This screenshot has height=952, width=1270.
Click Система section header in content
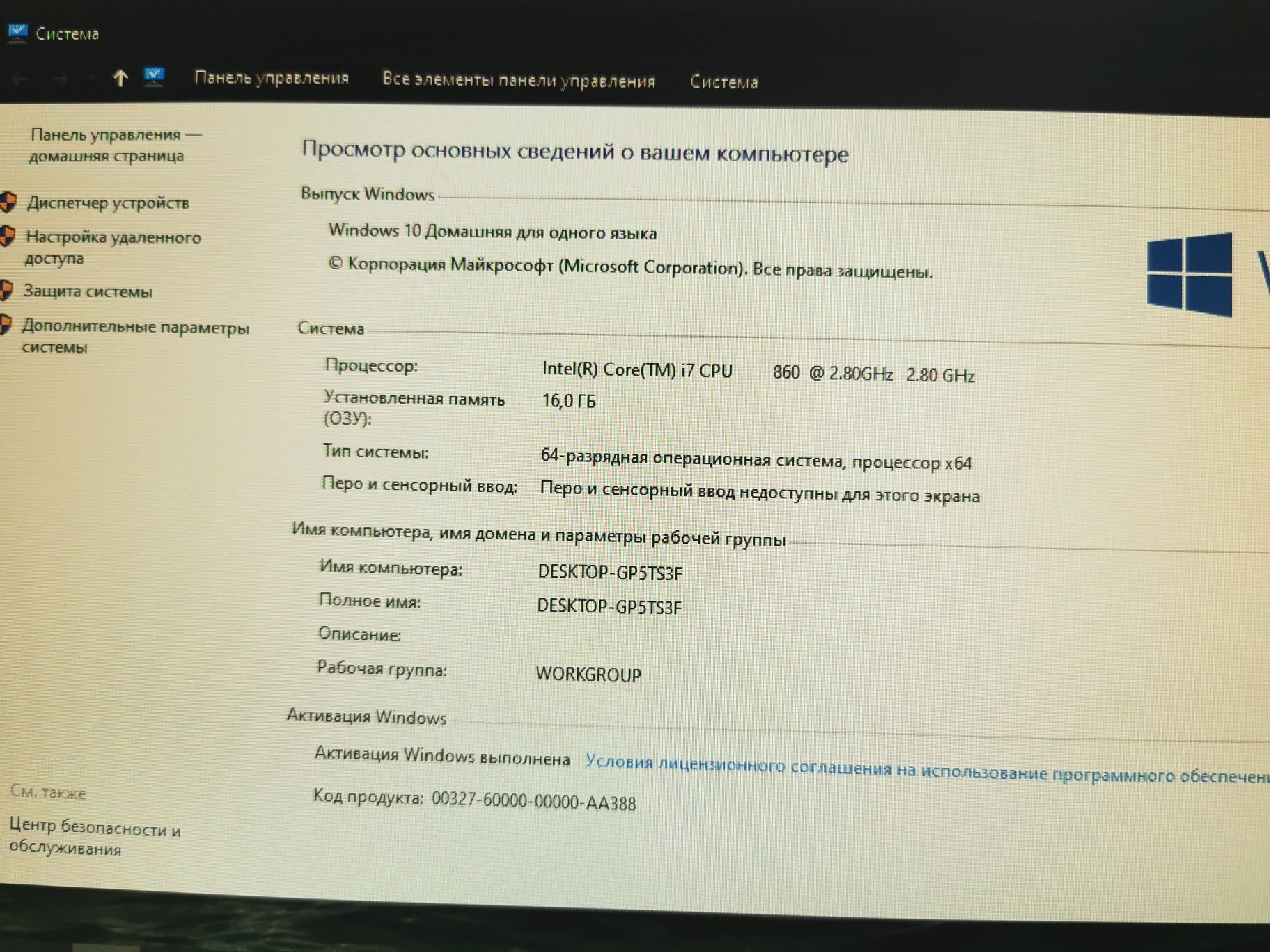click(x=331, y=328)
